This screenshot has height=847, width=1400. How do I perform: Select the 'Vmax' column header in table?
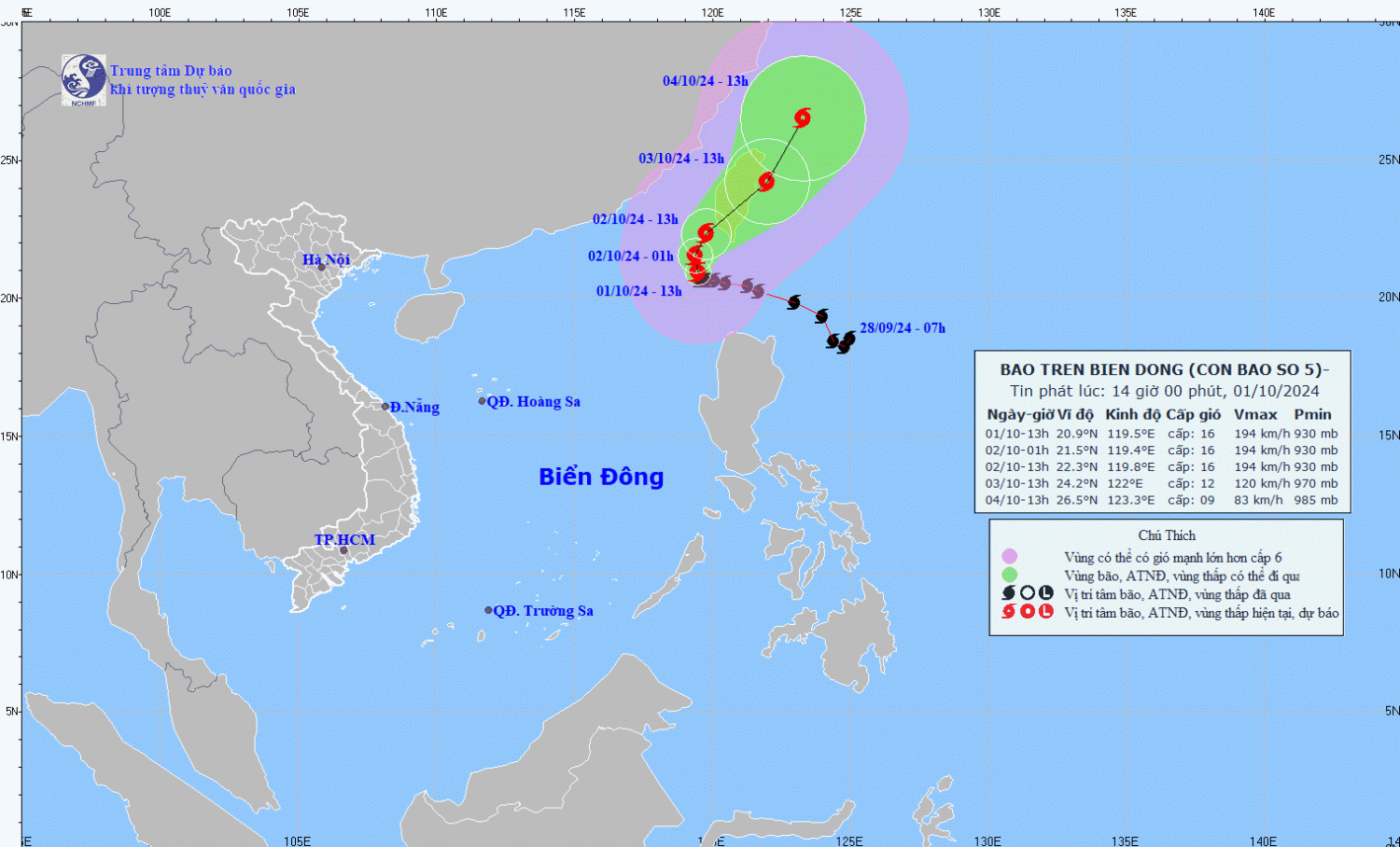click(x=1255, y=414)
